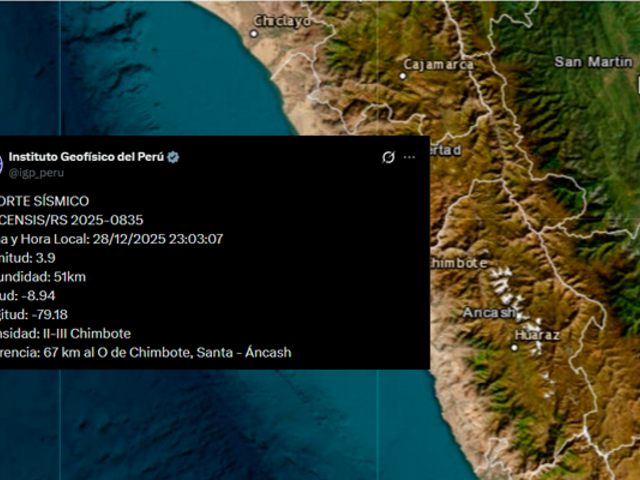The height and width of the screenshot is (480, 640).
Task: Click the Chiclayo city marker
Action: pyautogui.click(x=254, y=33)
